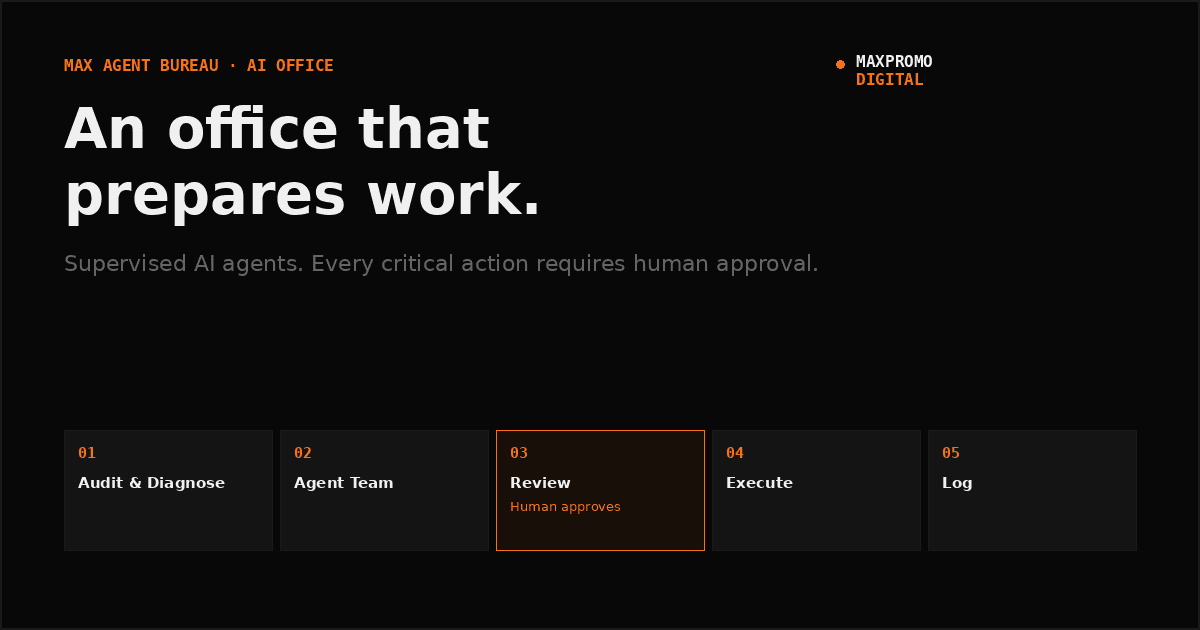1200x630 pixels.
Task: Open the Agent Team step card
Action: [384, 490]
